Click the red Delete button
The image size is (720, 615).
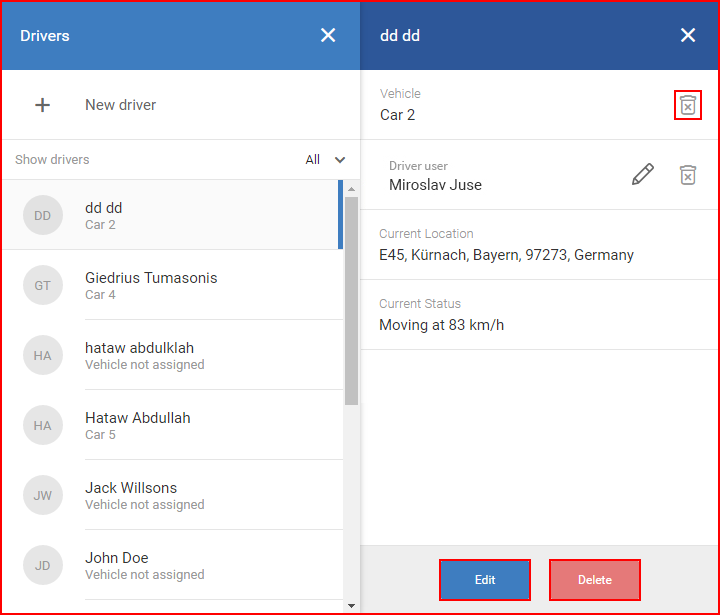[595, 580]
